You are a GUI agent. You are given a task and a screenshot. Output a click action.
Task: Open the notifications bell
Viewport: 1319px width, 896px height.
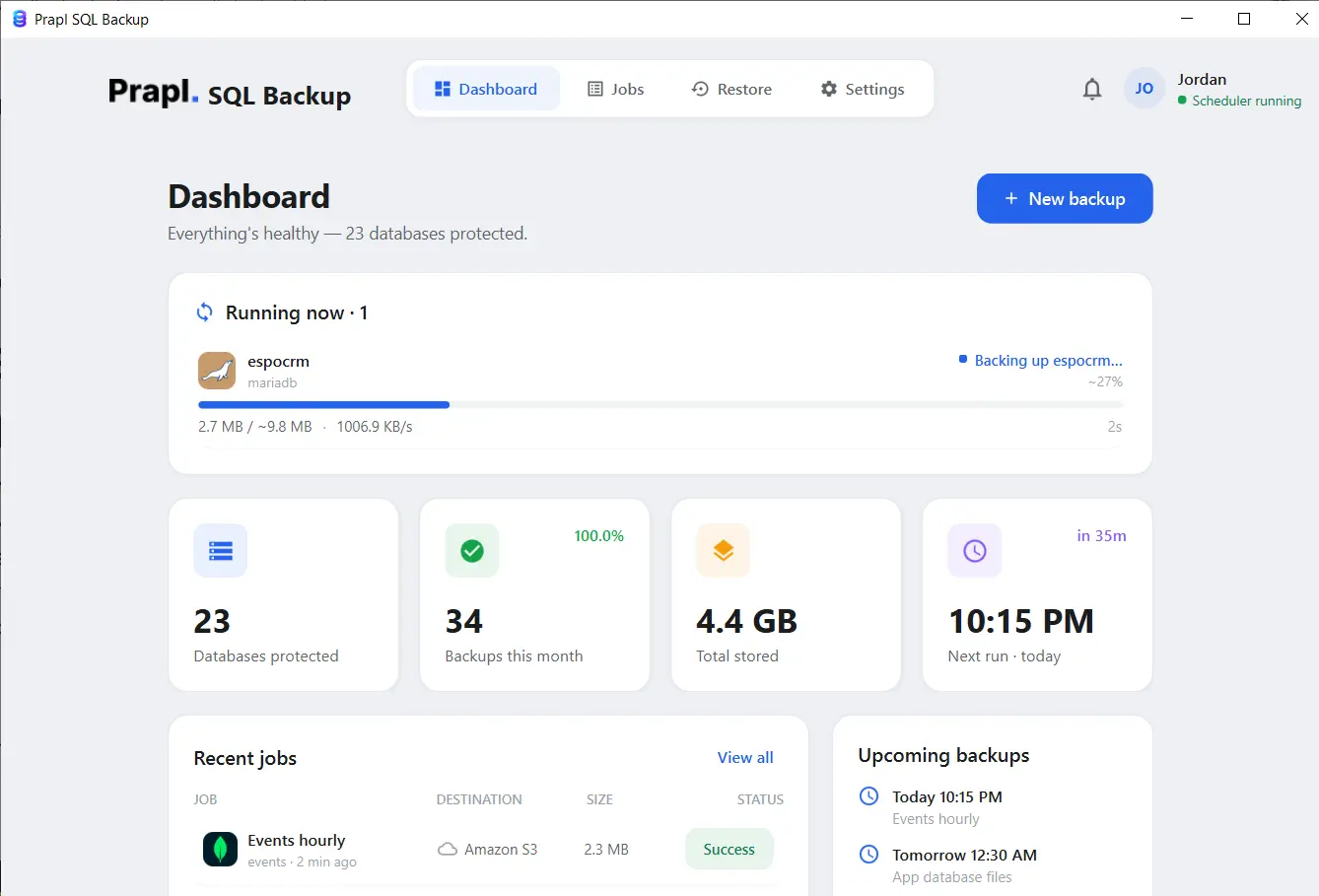point(1092,90)
